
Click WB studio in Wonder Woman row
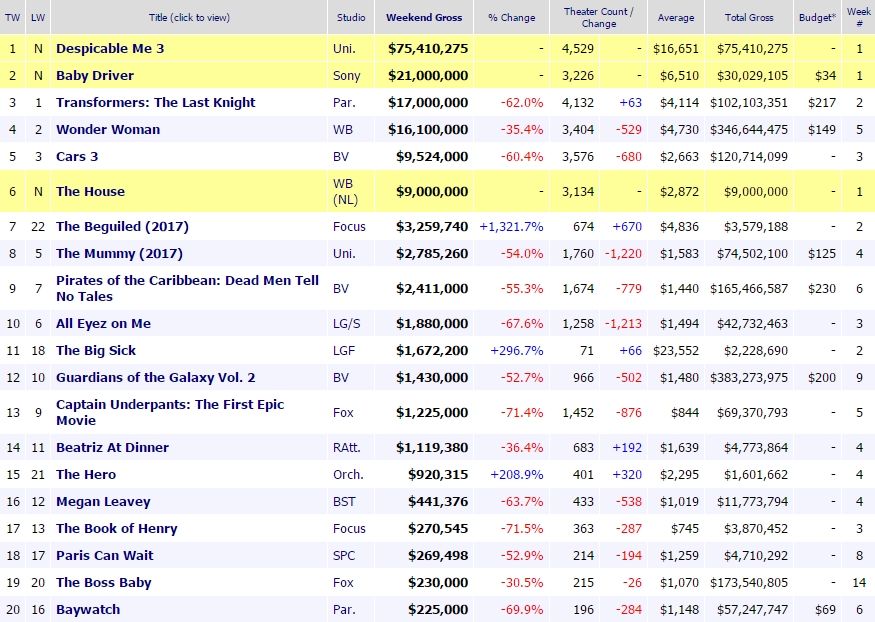pyautogui.click(x=343, y=129)
